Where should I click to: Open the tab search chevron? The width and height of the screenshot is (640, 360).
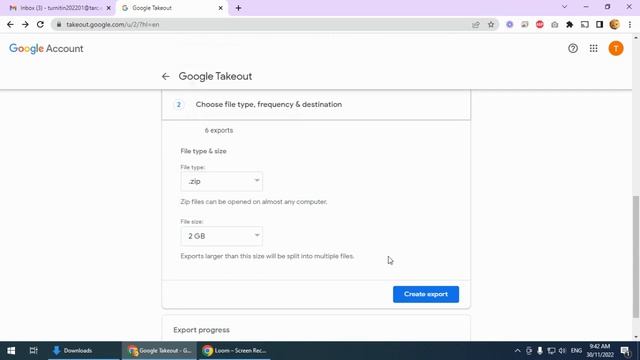click(x=564, y=7)
